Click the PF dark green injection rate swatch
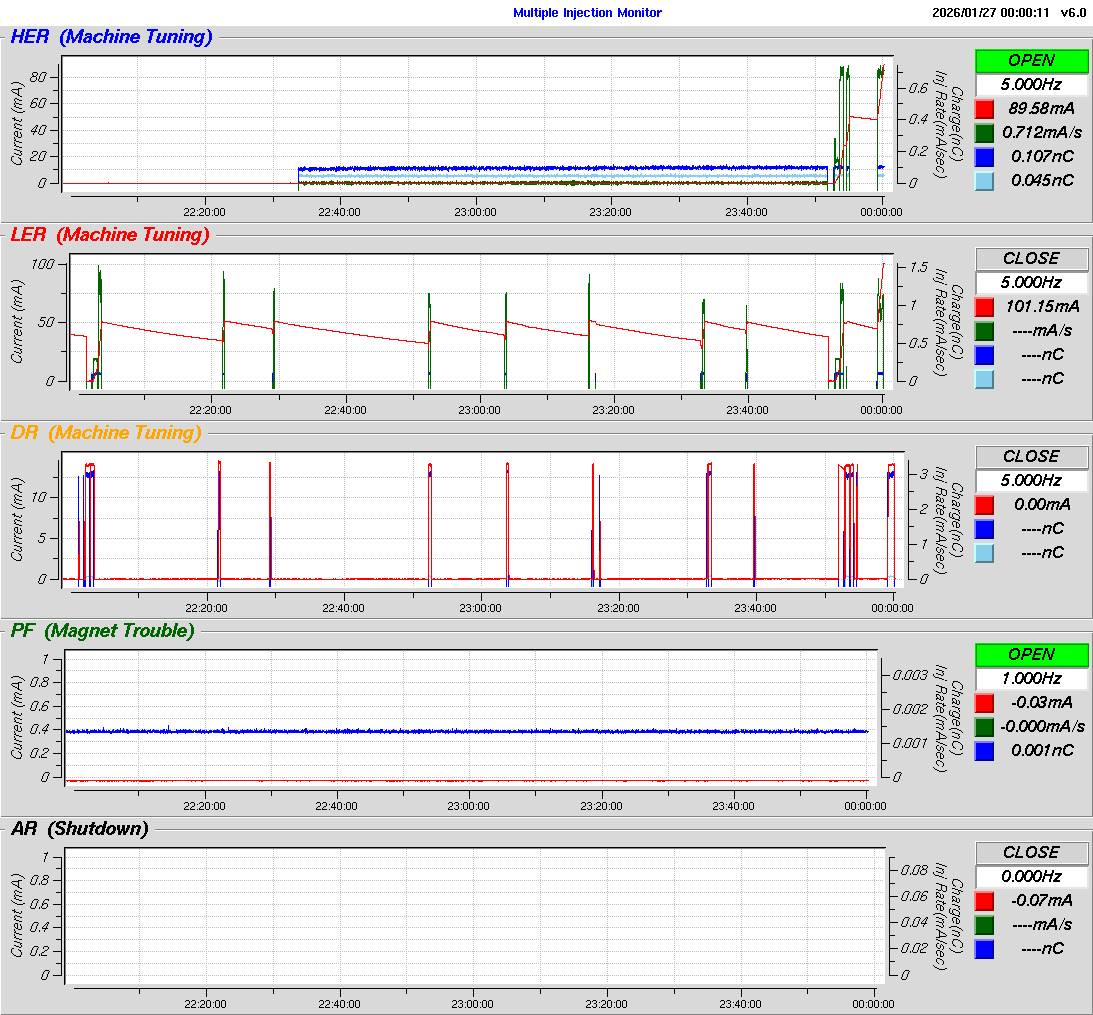The image size is (1093, 1015). 984,726
